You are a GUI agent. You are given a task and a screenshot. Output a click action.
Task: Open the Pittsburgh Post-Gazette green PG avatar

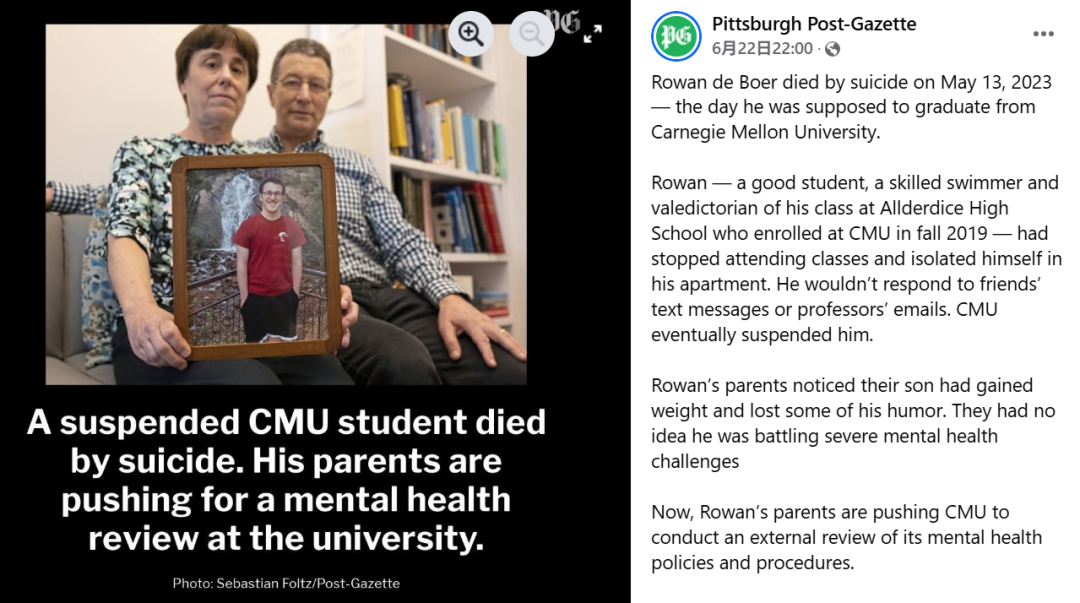[x=676, y=36]
